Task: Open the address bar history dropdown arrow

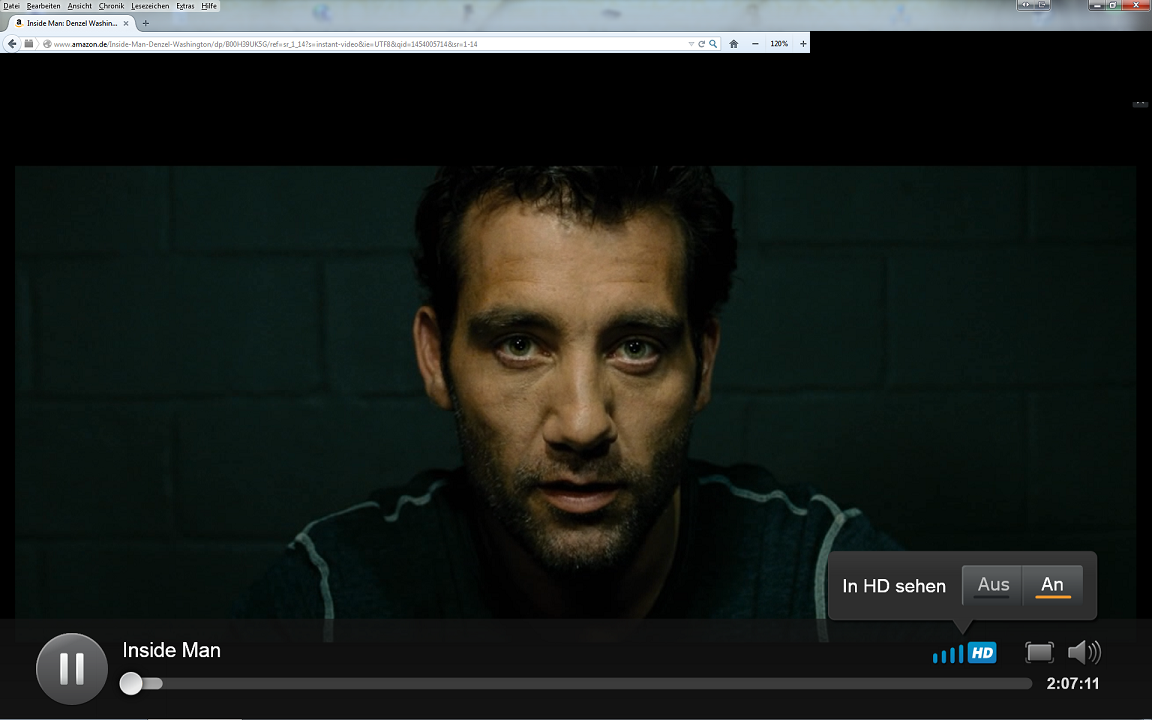Action: [691, 44]
